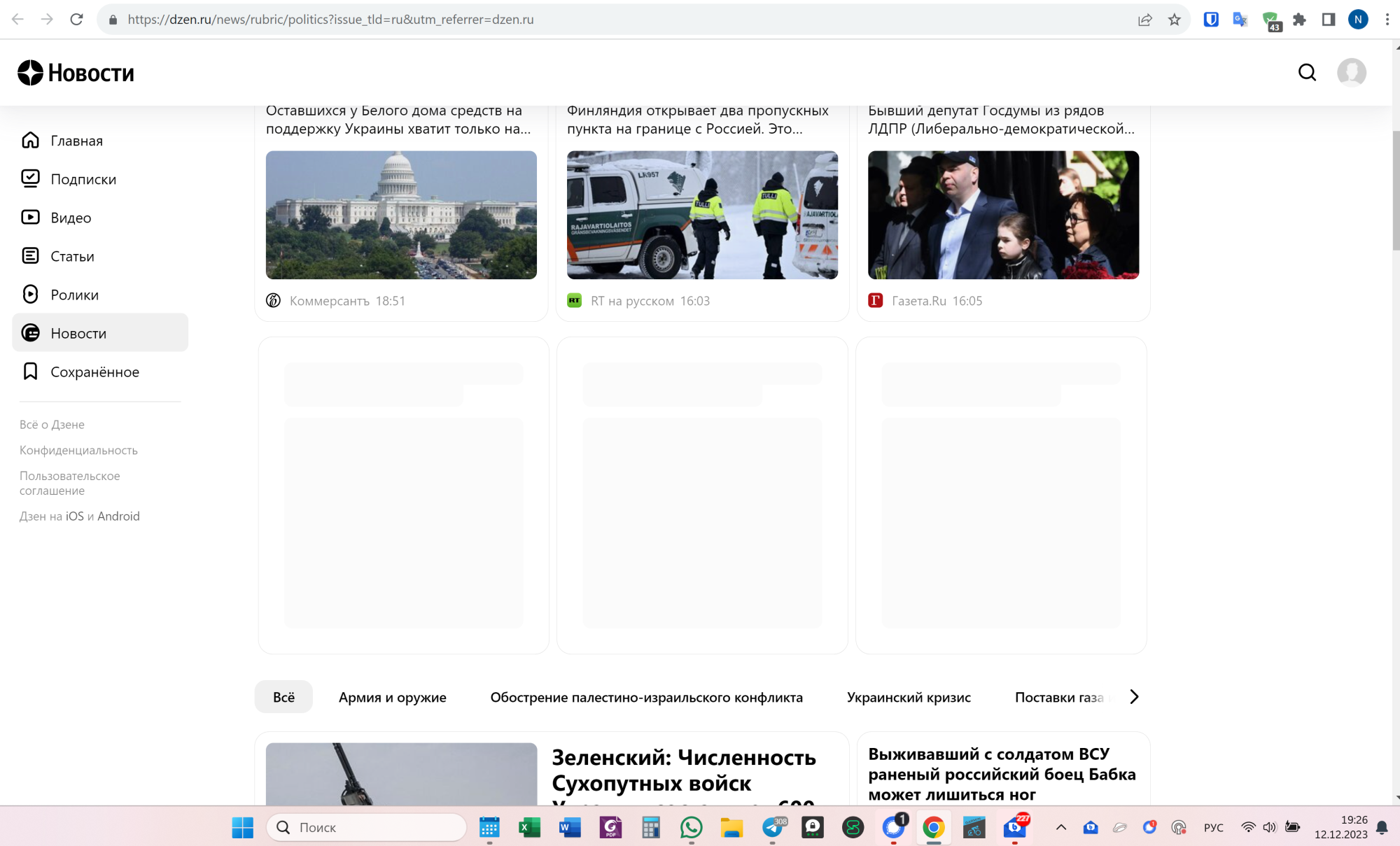Image resolution: width=1400 pixels, height=846 pixels.
Task: Open search via the magnifier icon
Action: coord(1306,72)
